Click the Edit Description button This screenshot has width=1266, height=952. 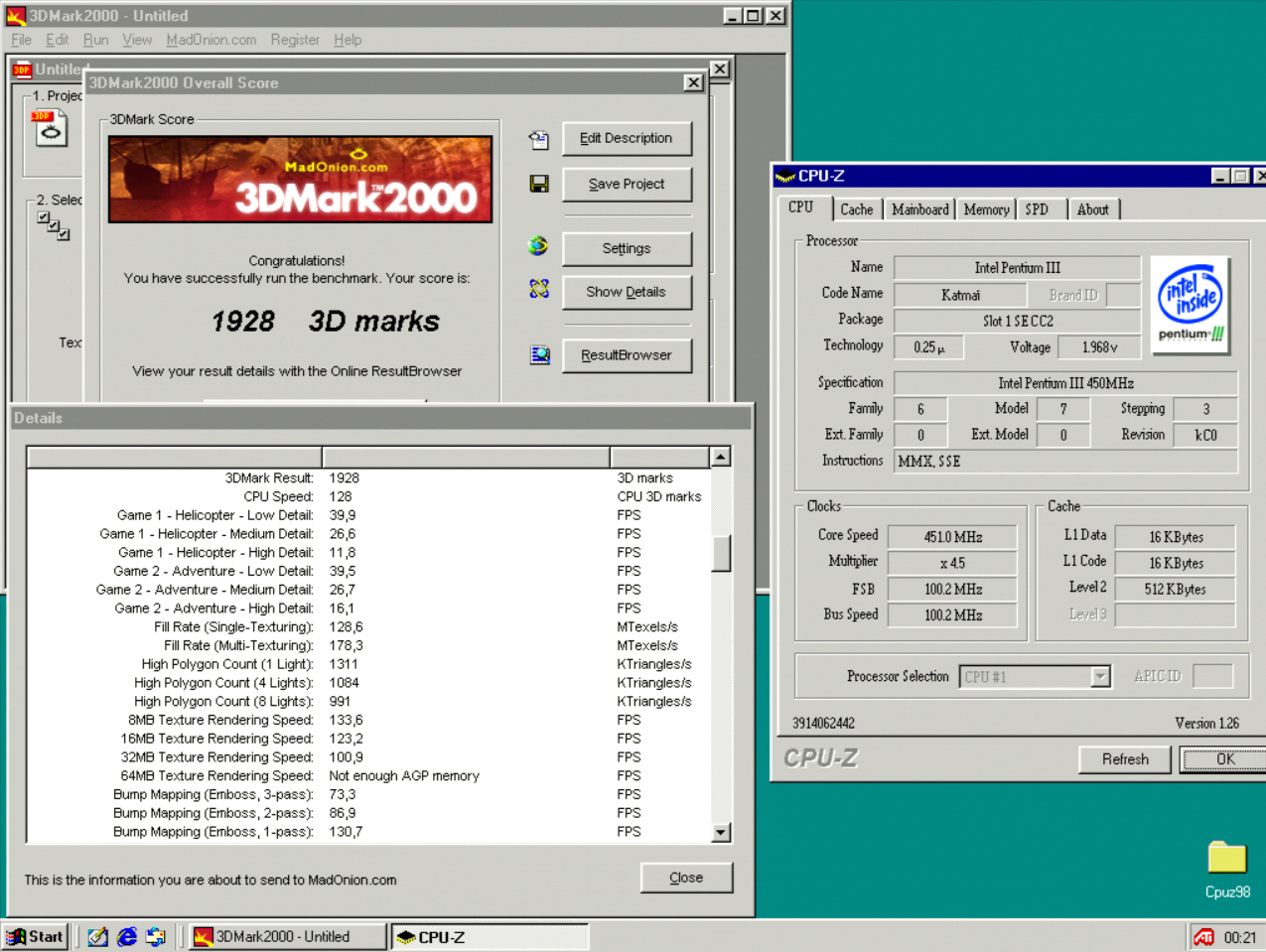click(x=627, y=138)
